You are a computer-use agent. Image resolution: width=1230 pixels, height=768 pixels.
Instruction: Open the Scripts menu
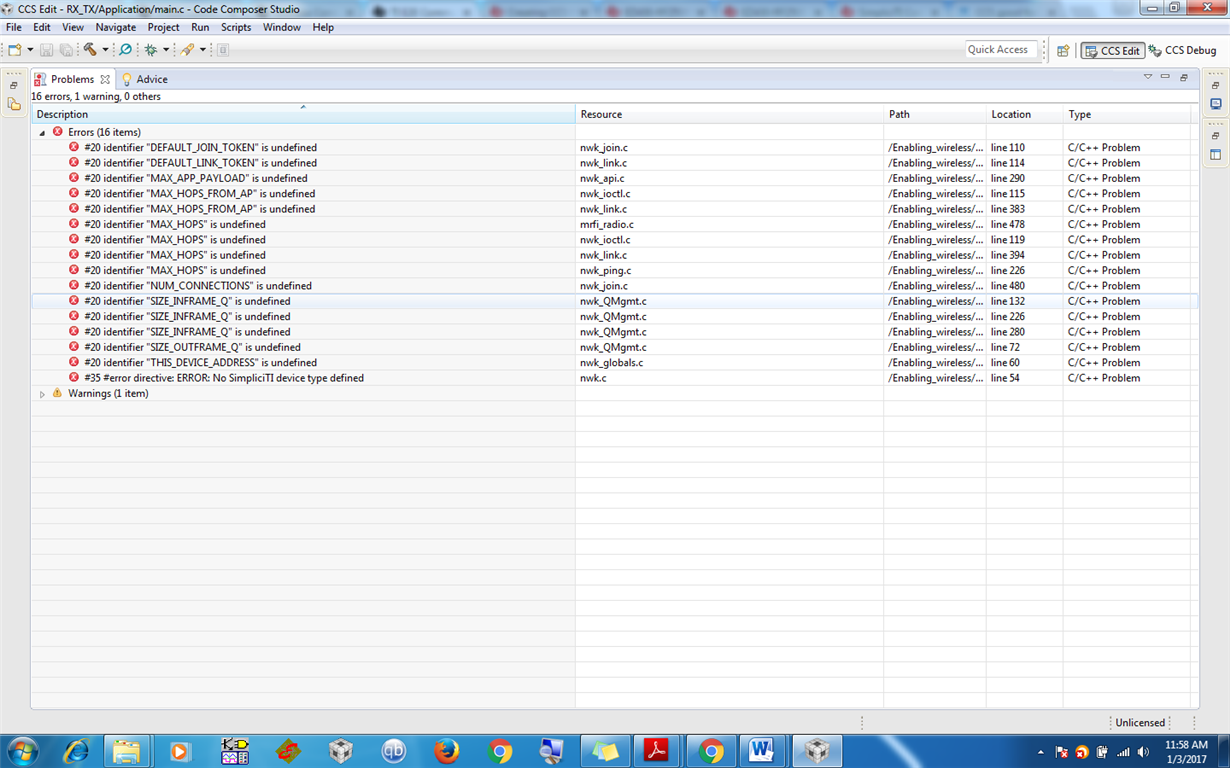click(236, 27)
